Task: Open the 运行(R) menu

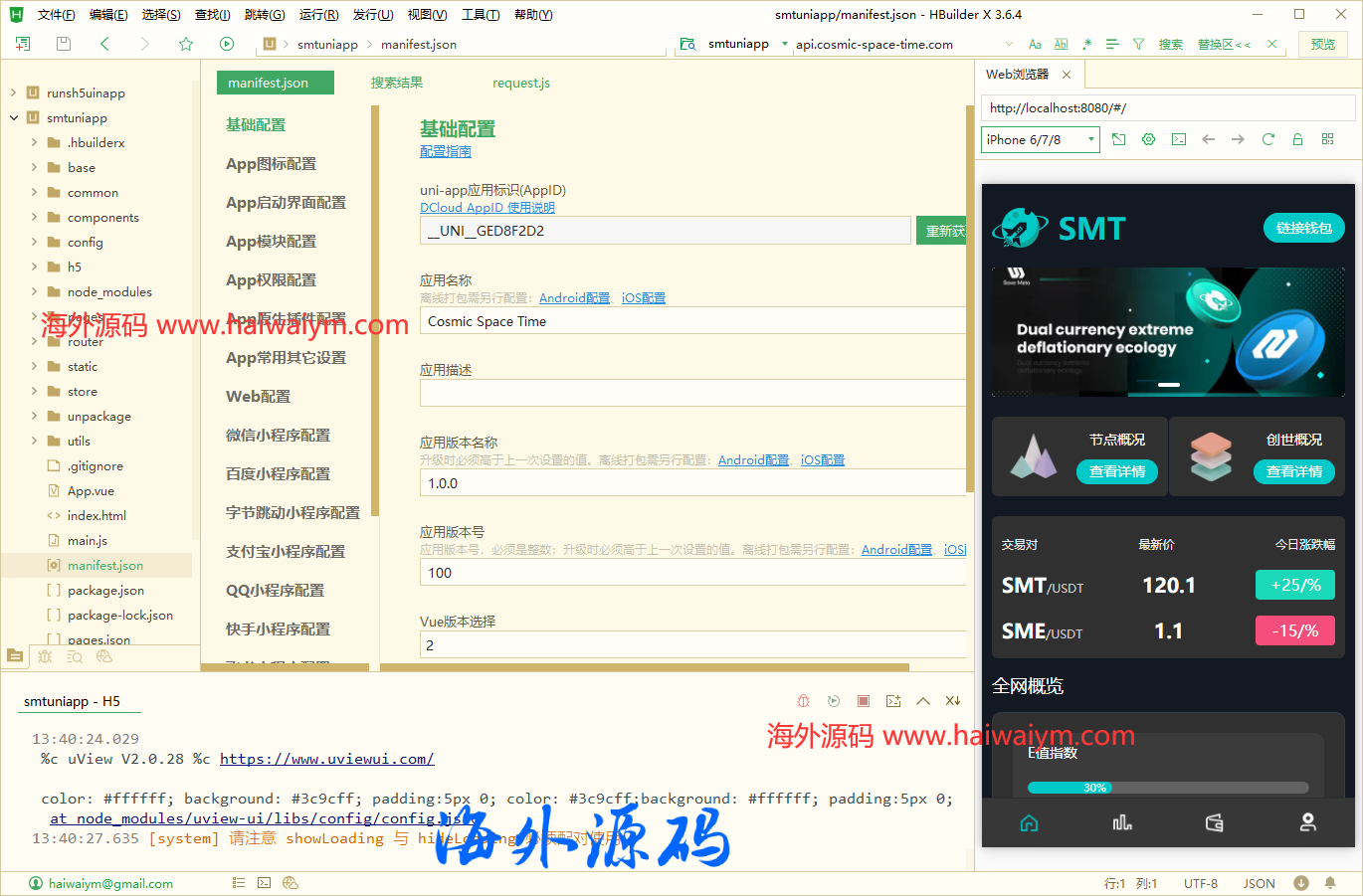Action: pos(318,14)
